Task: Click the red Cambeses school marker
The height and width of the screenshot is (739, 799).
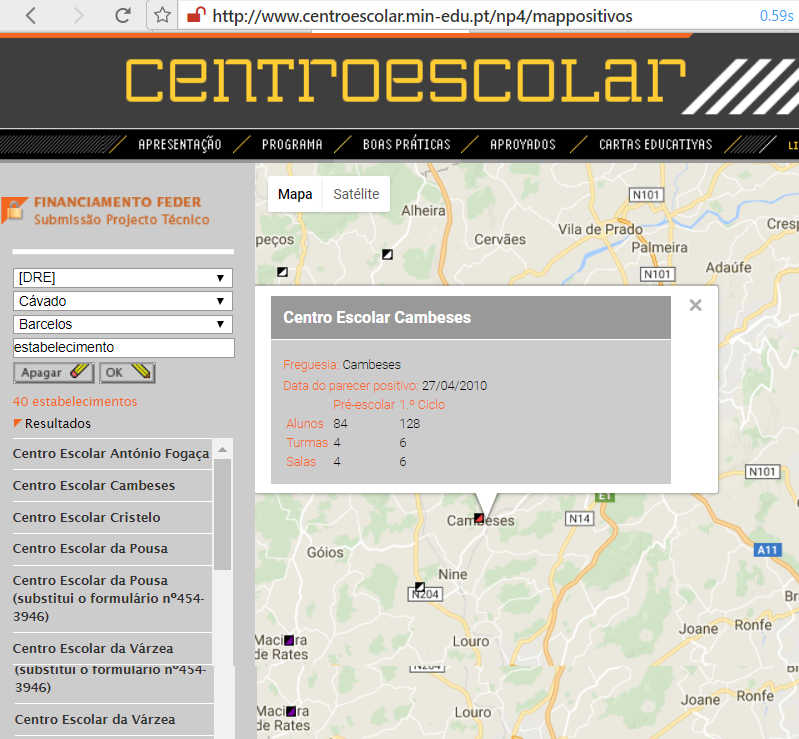Action: click(478, 518)
